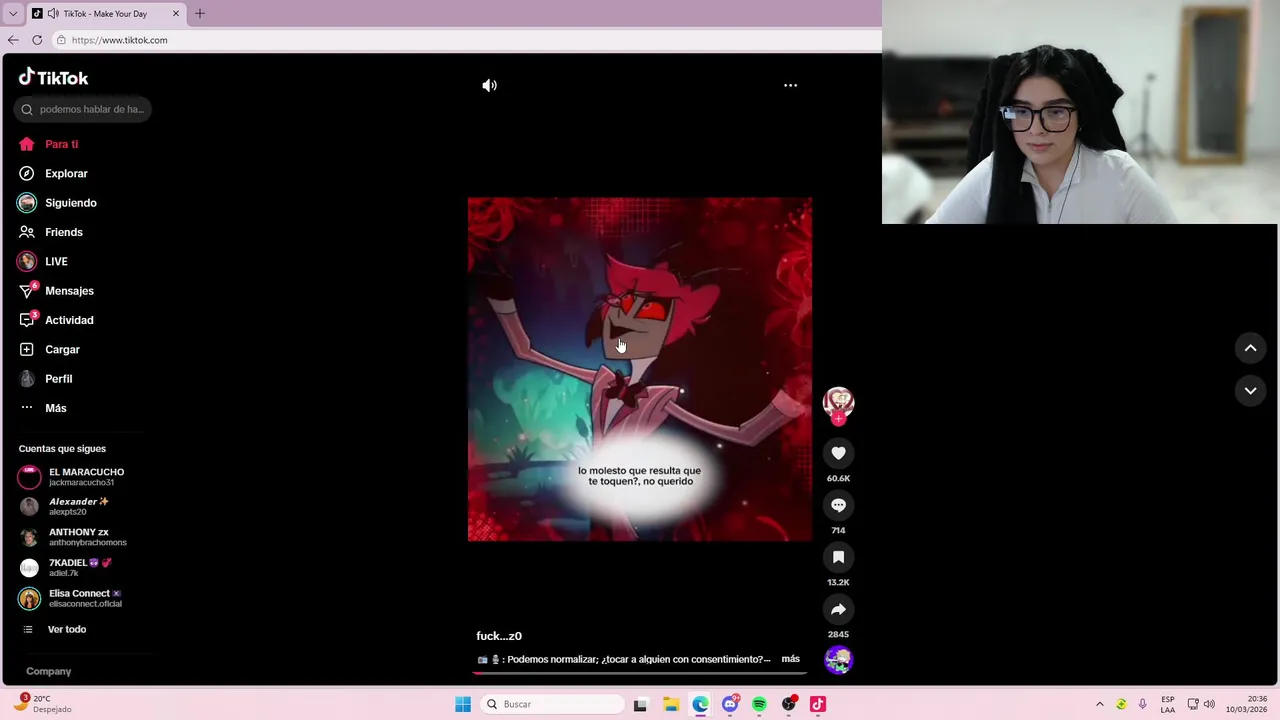1280x720 pixels.
Task: Share the video using the arrow icon
Action: coord(838,609)
